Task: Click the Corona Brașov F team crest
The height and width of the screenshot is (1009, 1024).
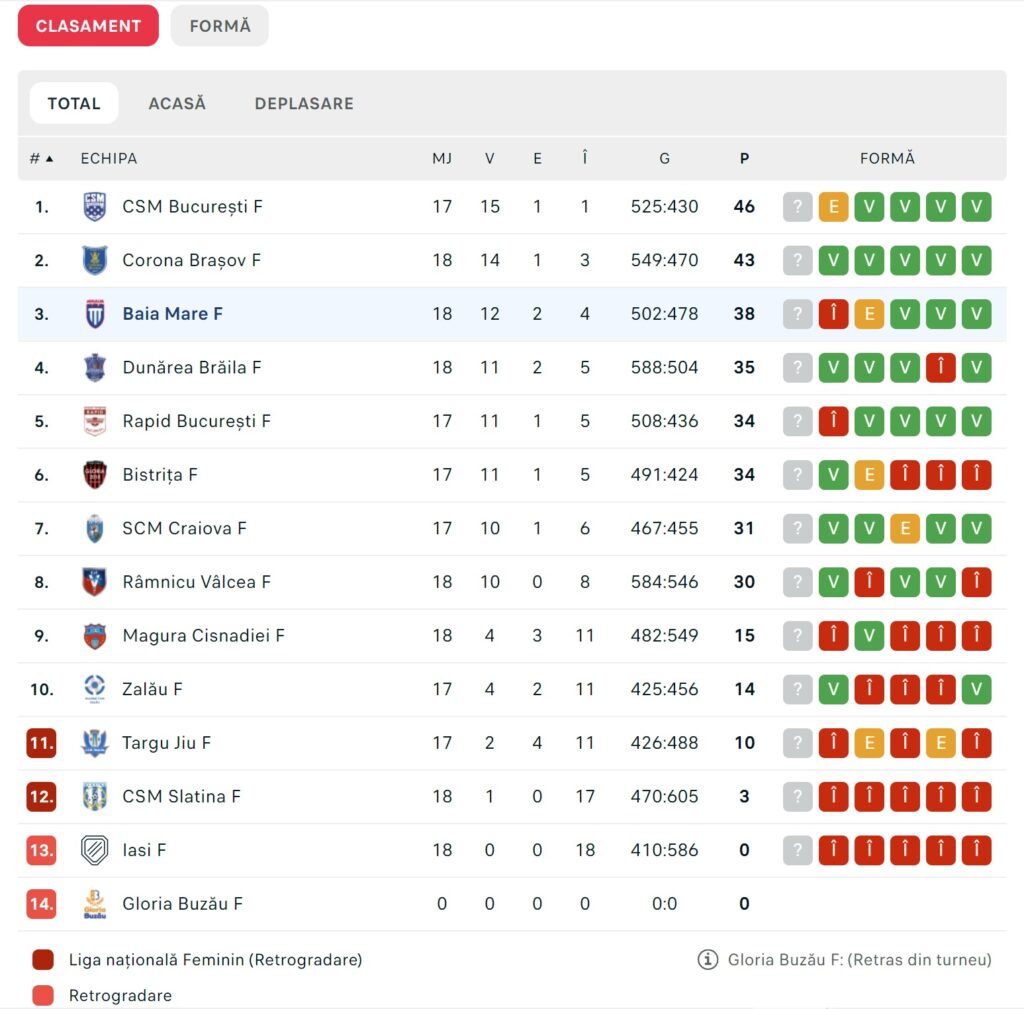Action: click(94, 261)
